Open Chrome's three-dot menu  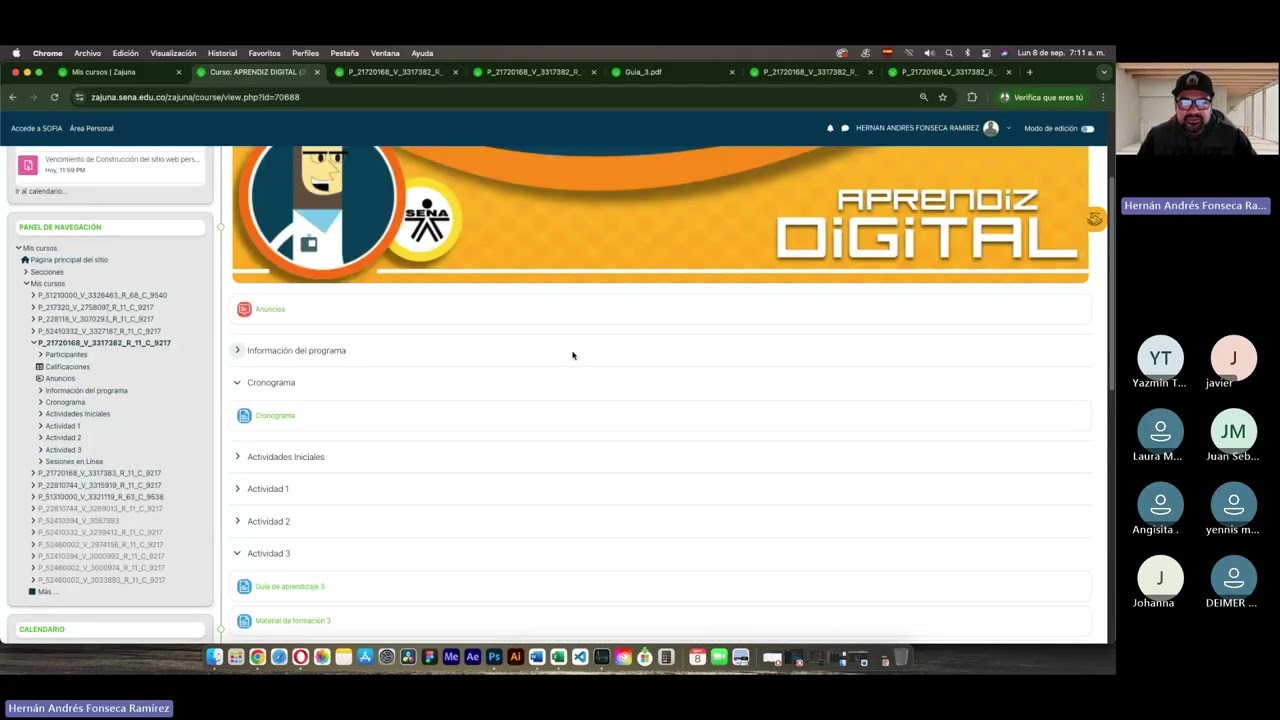(x=1103, y=97)
